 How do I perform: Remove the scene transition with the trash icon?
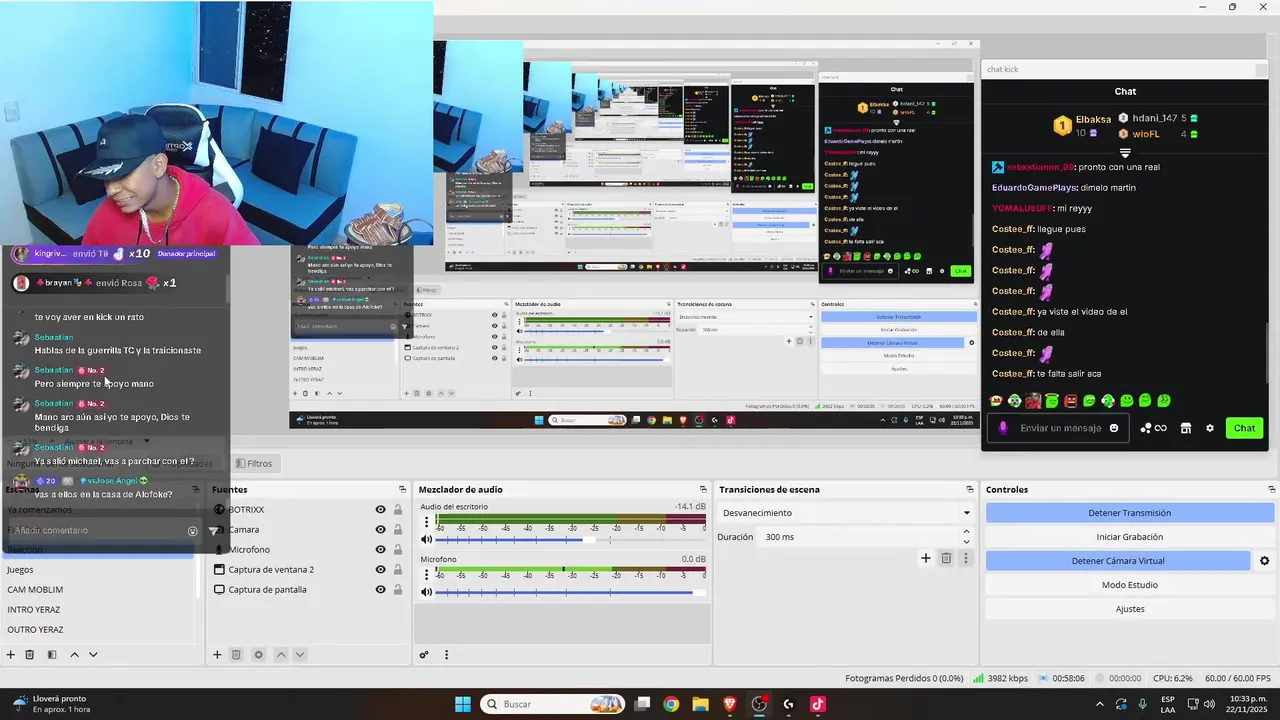(946, 558)
